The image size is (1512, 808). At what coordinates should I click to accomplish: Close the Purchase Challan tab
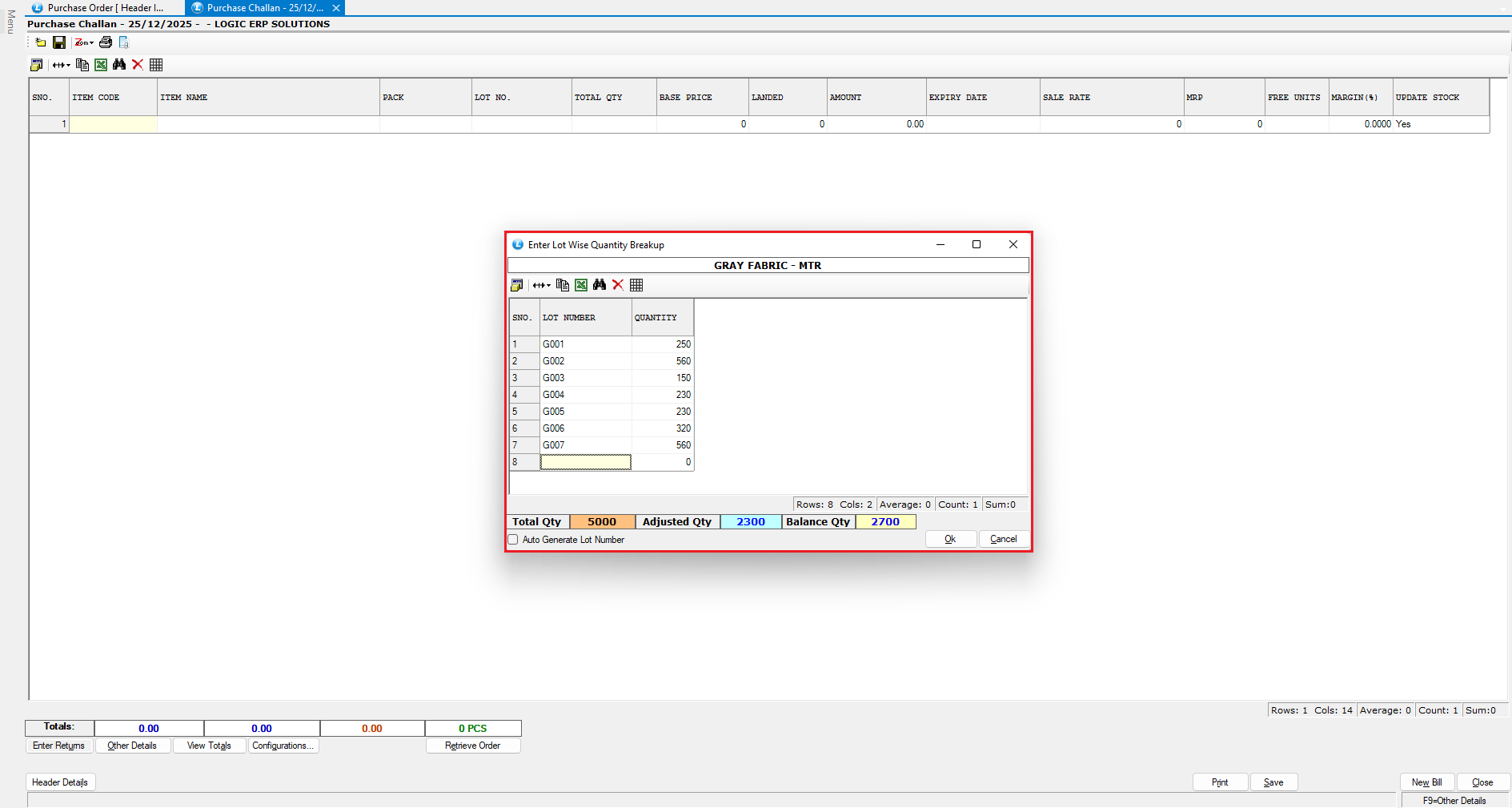[336, 8]
